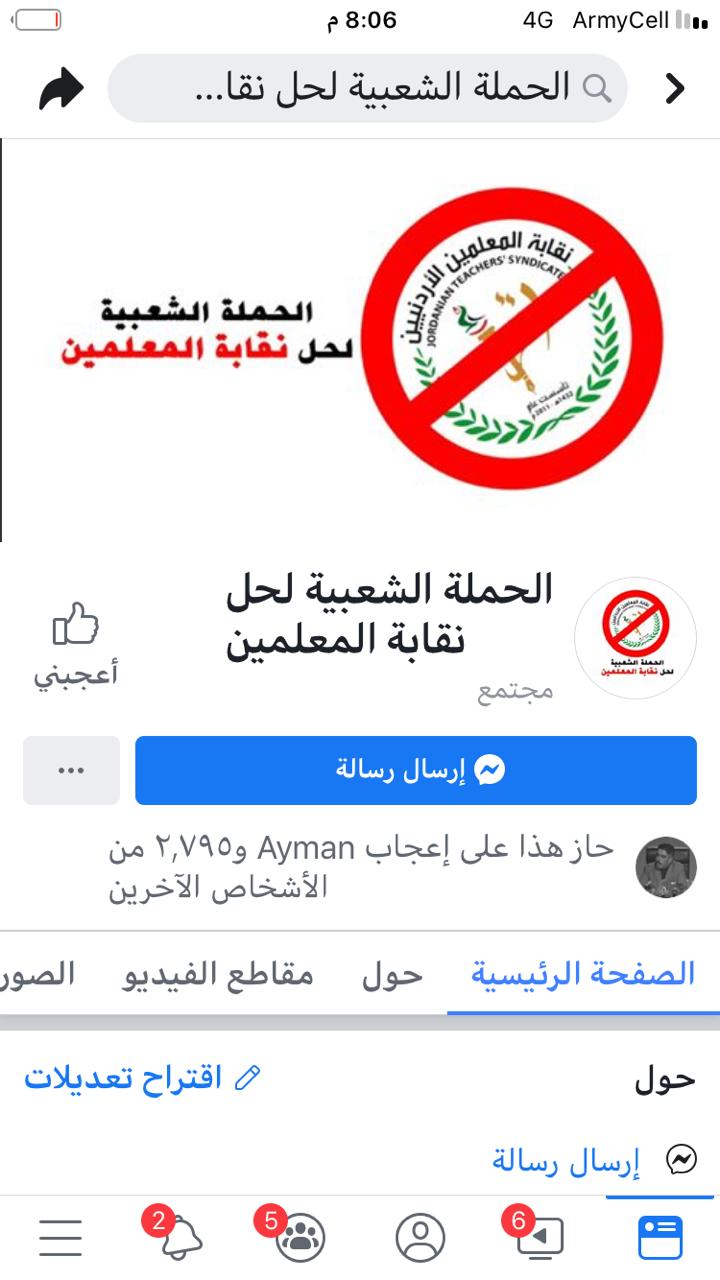Screen dimensions: 720x1280
Task: Switch to the مقاطع الفيديو tab
Action: (x=218, y=974)
